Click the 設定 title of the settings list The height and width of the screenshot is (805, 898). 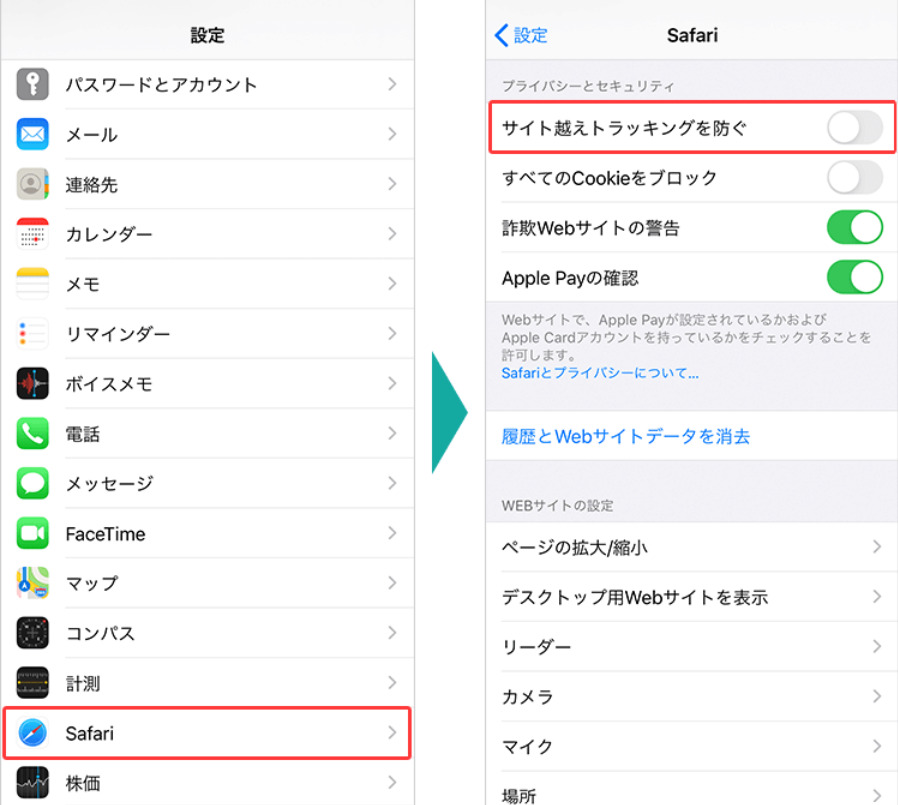tap(207, 35)
